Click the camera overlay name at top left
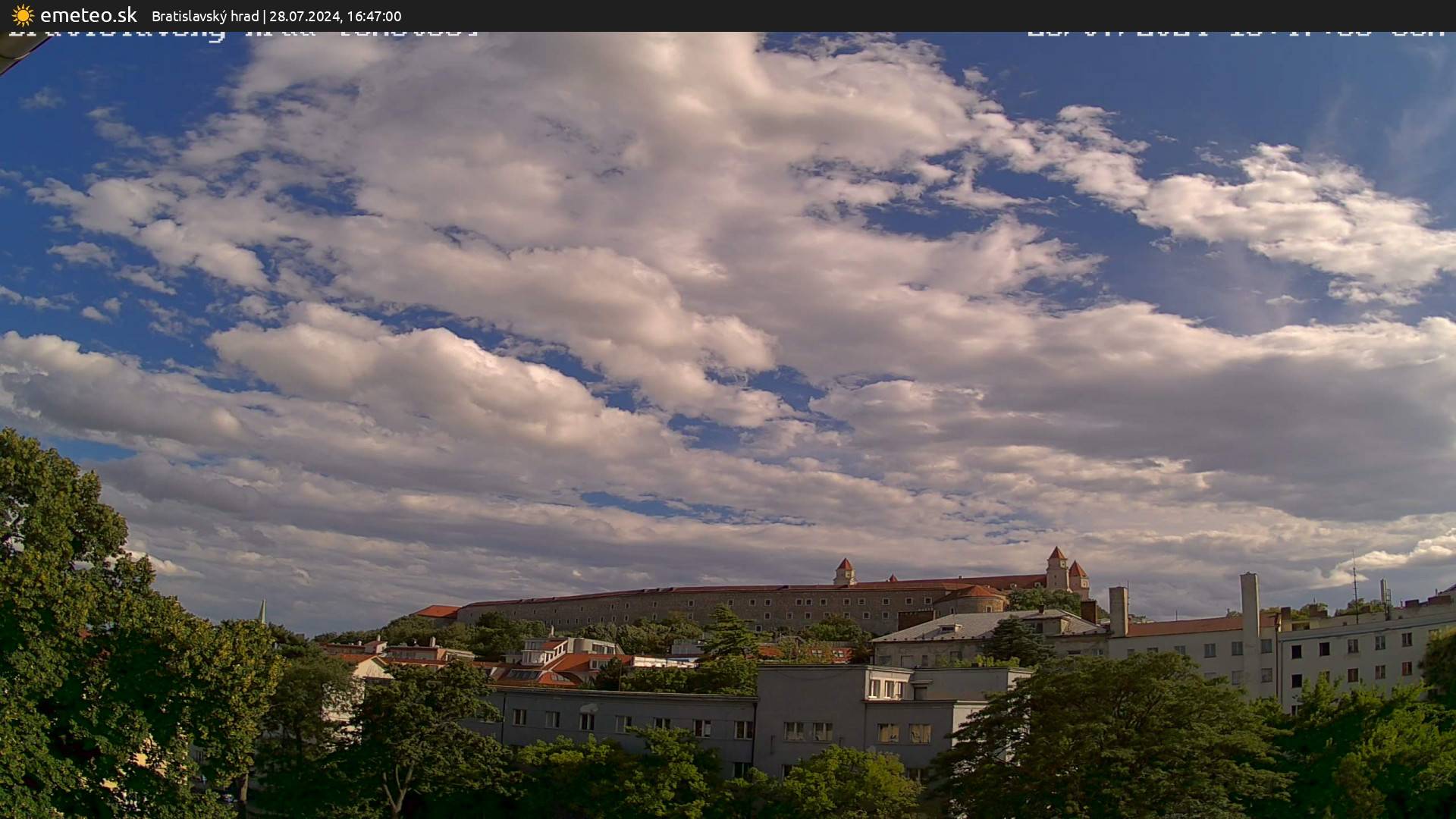 [243, 34]
